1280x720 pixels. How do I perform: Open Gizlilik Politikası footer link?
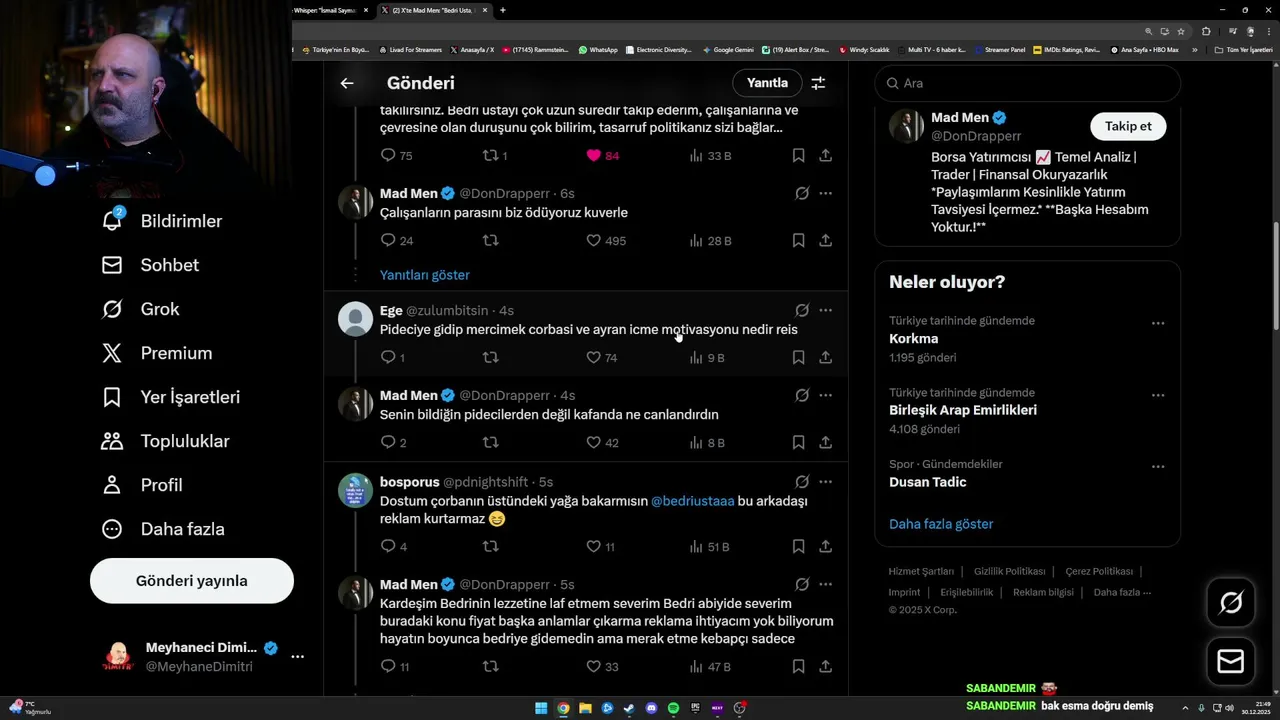pos(1009,572)
